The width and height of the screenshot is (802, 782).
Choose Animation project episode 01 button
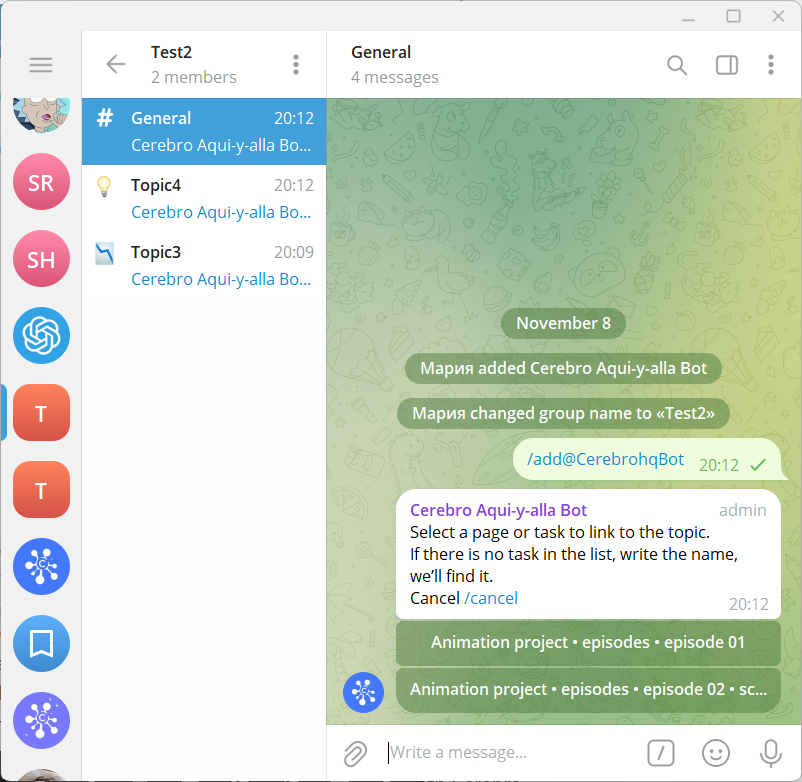pos(588,642)
